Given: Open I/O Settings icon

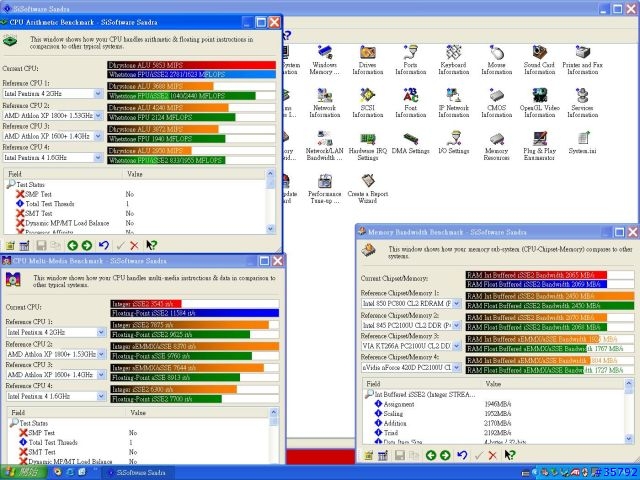Looking at the screenshot, I should pyautogui.click(x=453, y=143).
